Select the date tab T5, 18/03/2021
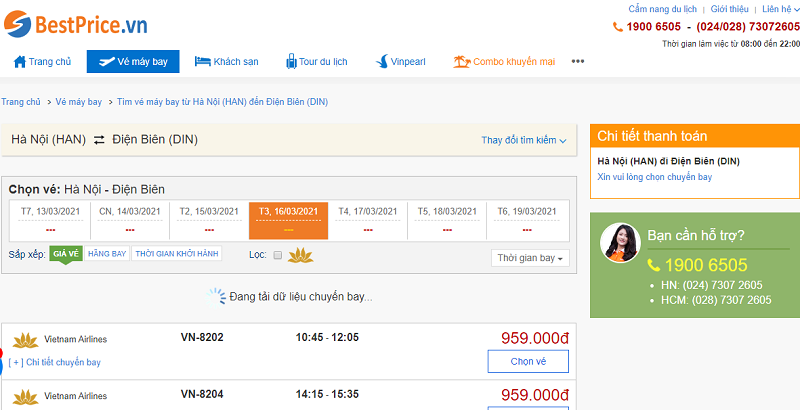This screenshot has width=800, height=410. tap(447, 220)
